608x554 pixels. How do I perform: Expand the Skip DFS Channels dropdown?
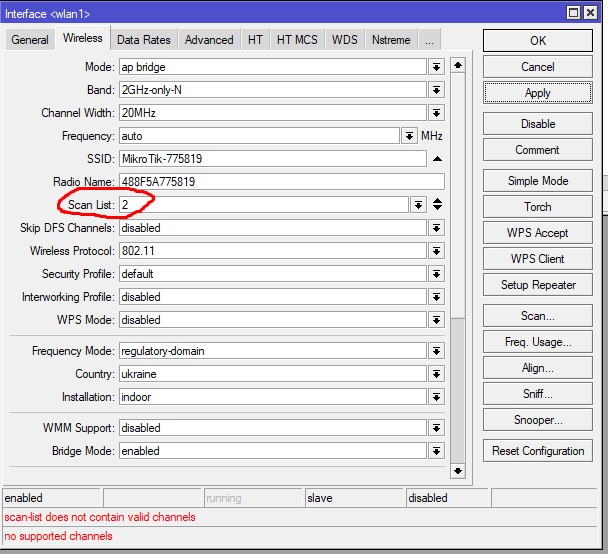click(x=436, y=228)
